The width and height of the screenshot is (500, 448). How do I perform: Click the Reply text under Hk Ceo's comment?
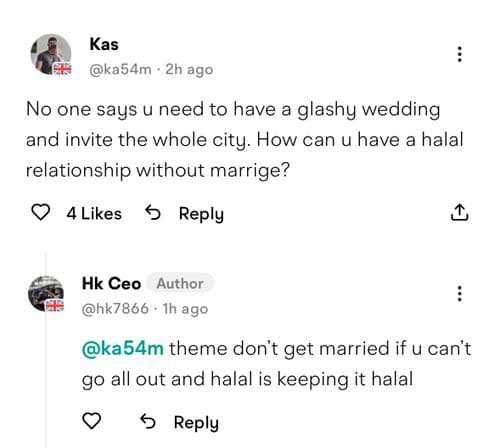[x=196, y=423]
